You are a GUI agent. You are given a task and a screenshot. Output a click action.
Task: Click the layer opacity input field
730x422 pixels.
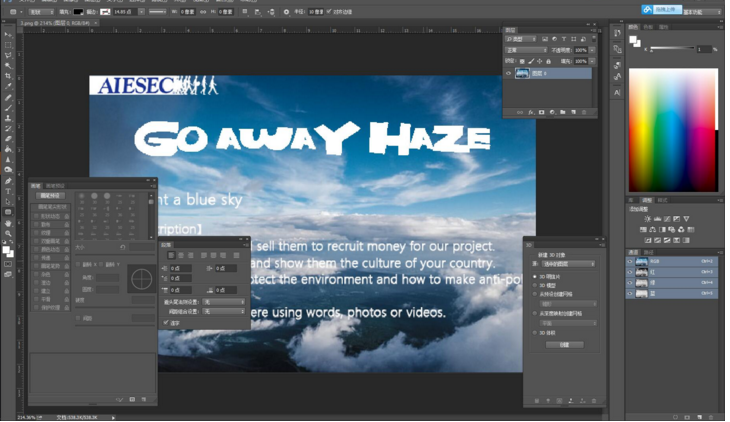(x=580, y=49)
